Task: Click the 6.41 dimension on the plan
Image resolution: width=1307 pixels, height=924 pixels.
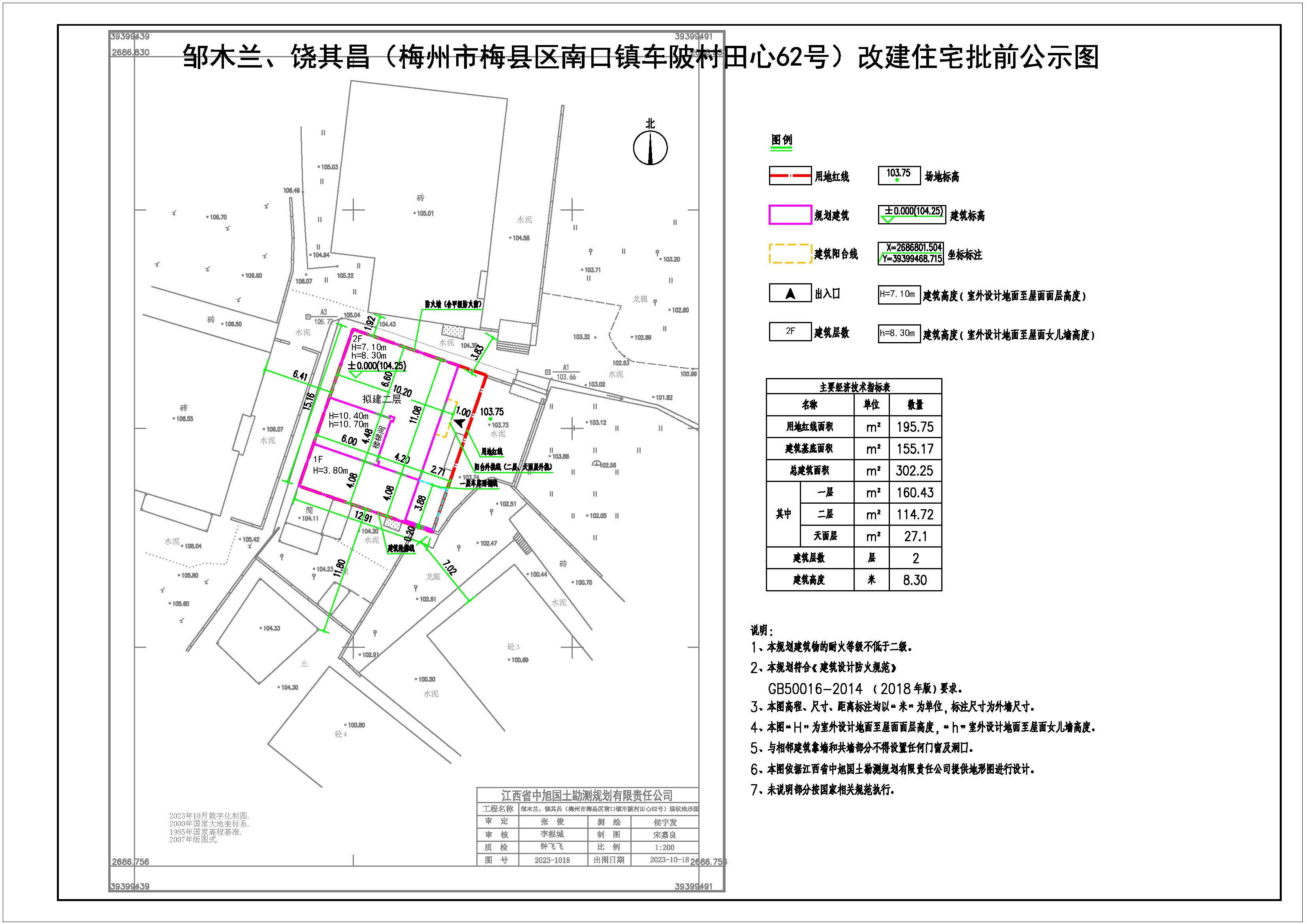Action: pos(301,375)
